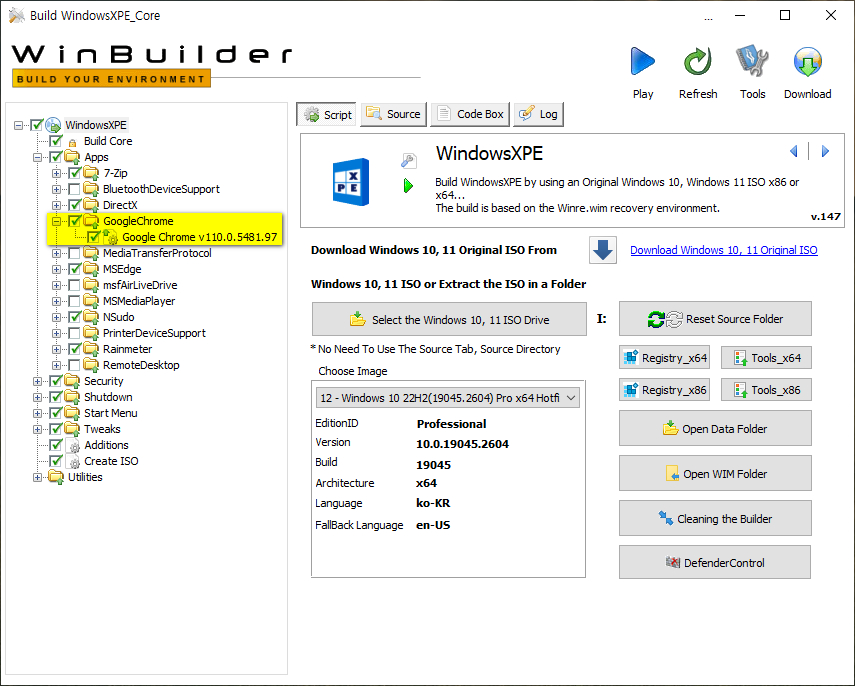855x686 pixels.
Task: Go to previous script with left arrow
Action: point(794,151)
